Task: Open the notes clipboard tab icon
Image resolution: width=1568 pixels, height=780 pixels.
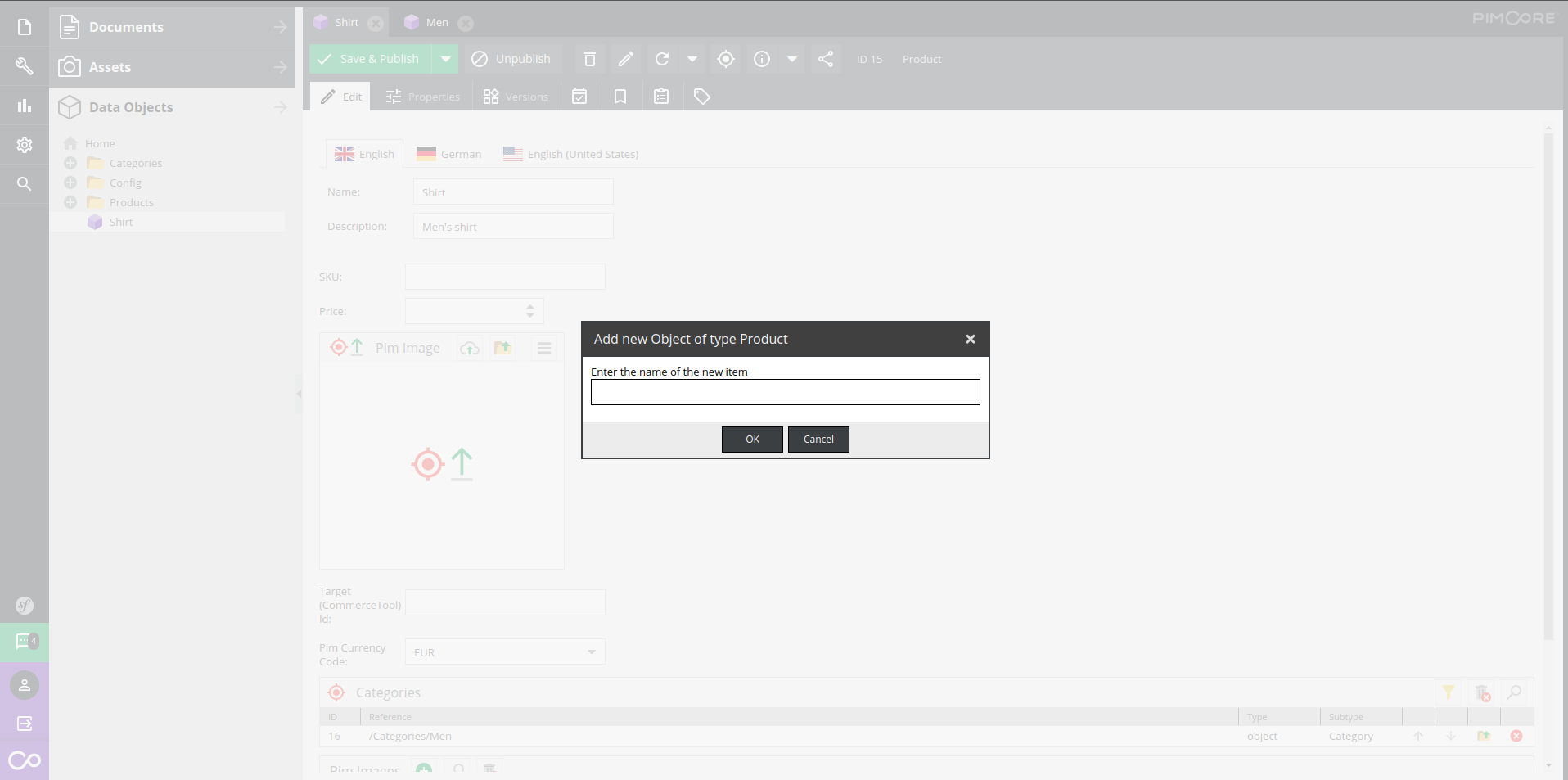Action: pyautogui.click(x=661, y=97)
